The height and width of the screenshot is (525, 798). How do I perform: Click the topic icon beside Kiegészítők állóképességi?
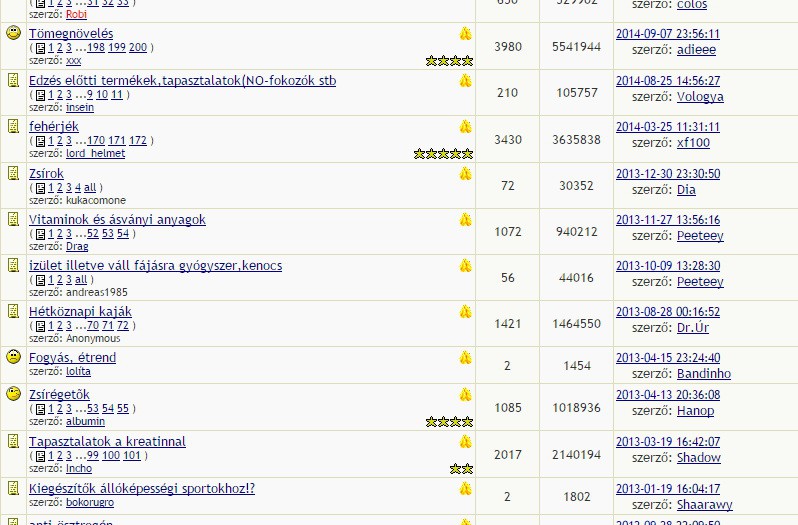14,488
